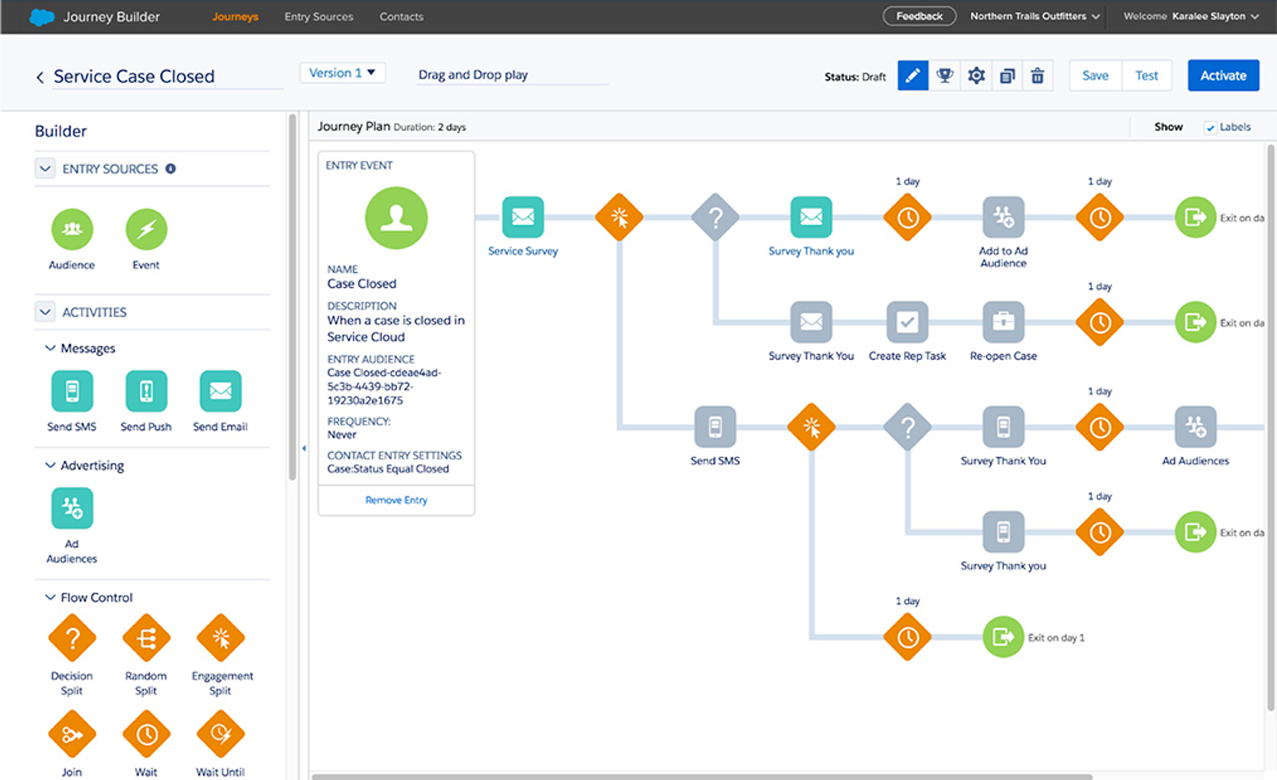Activate the journey
The image size is (1277, 780).
point(1223,76)
